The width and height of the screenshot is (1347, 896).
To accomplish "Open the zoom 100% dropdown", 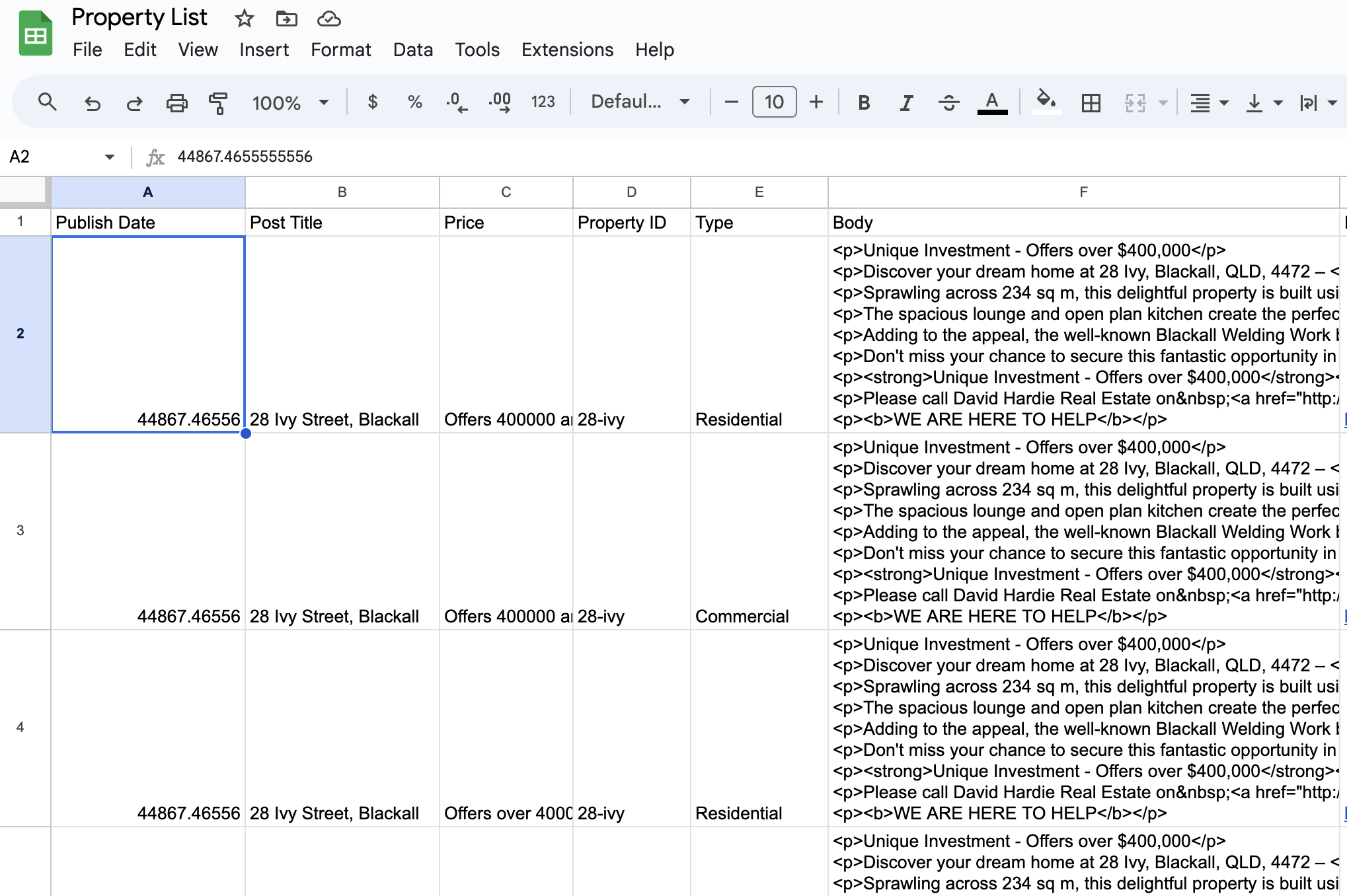I will pyautogui.click(x=290, y=102).
